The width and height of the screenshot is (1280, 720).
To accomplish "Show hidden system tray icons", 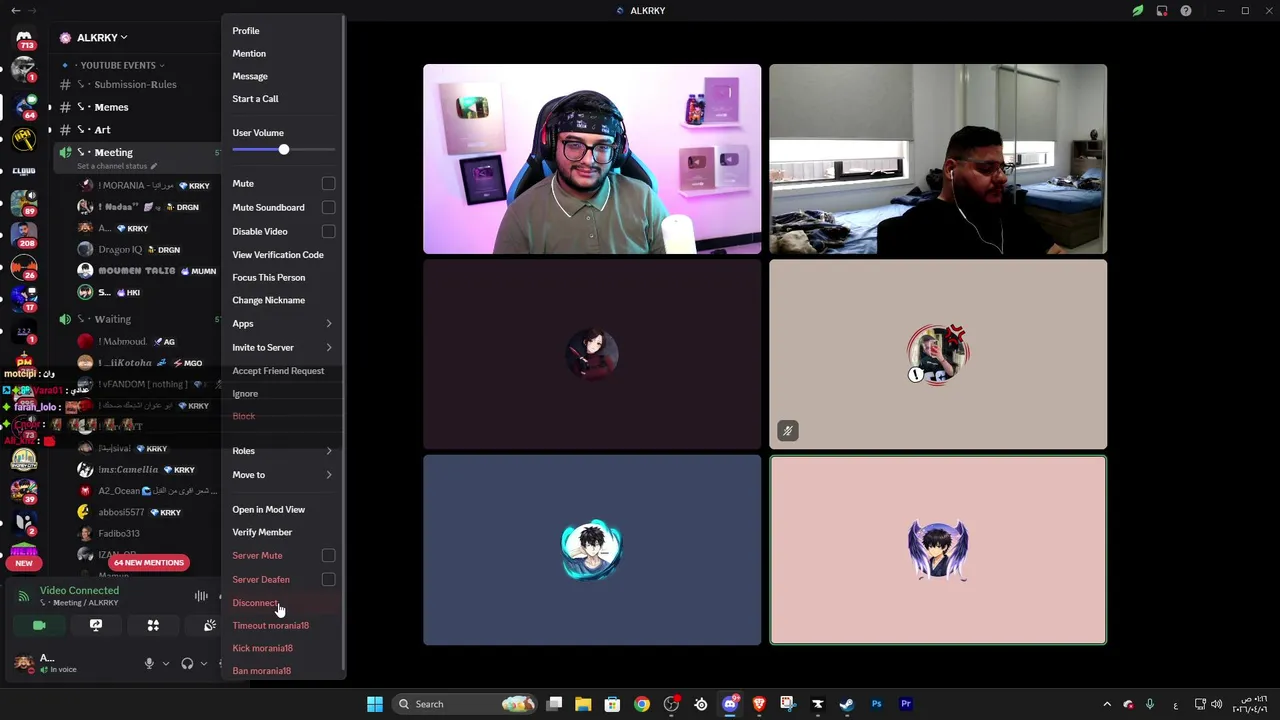I will 1106,704.
